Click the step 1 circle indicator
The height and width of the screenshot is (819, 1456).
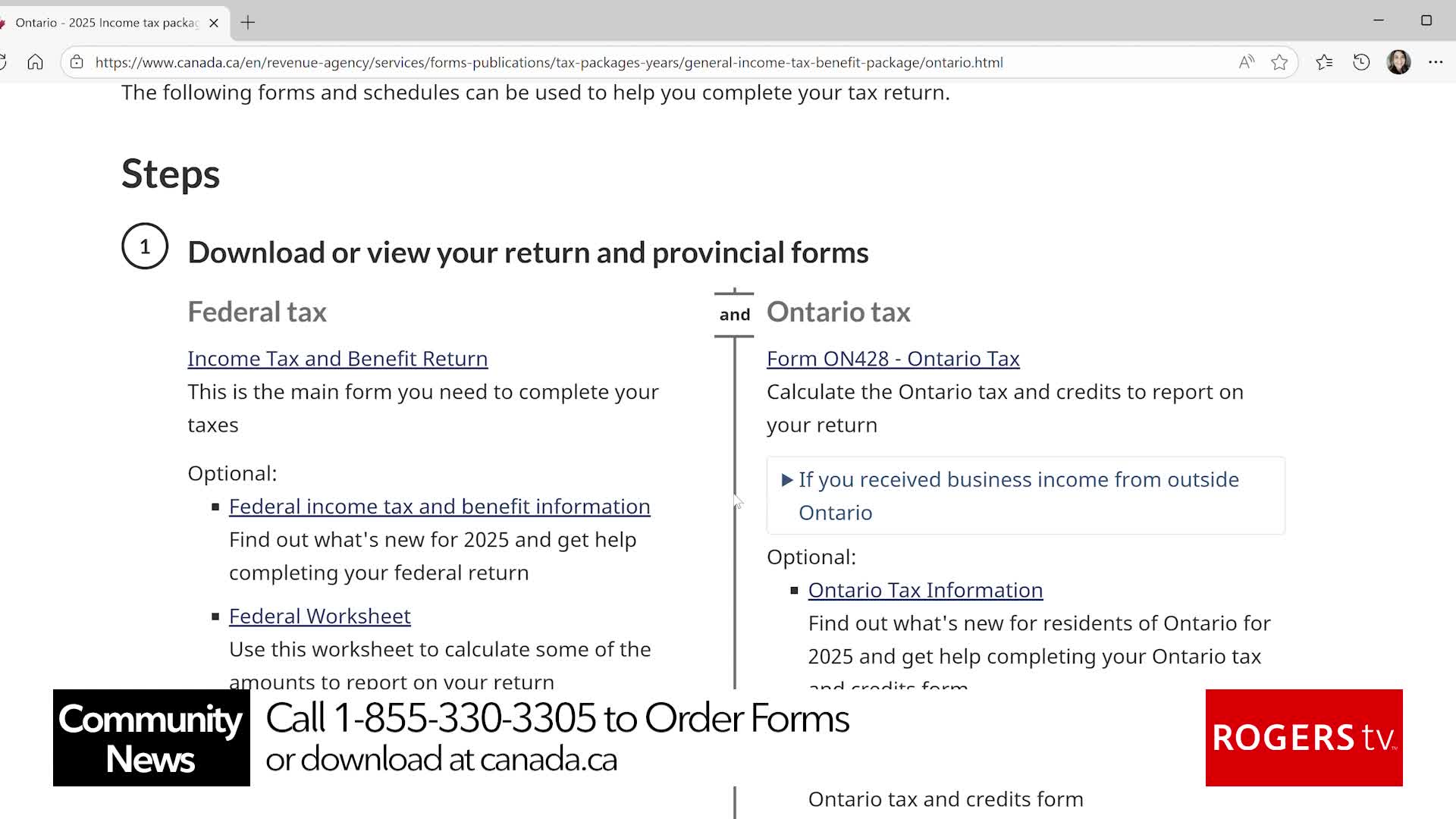pyautogui.click(x=144, y=246)
